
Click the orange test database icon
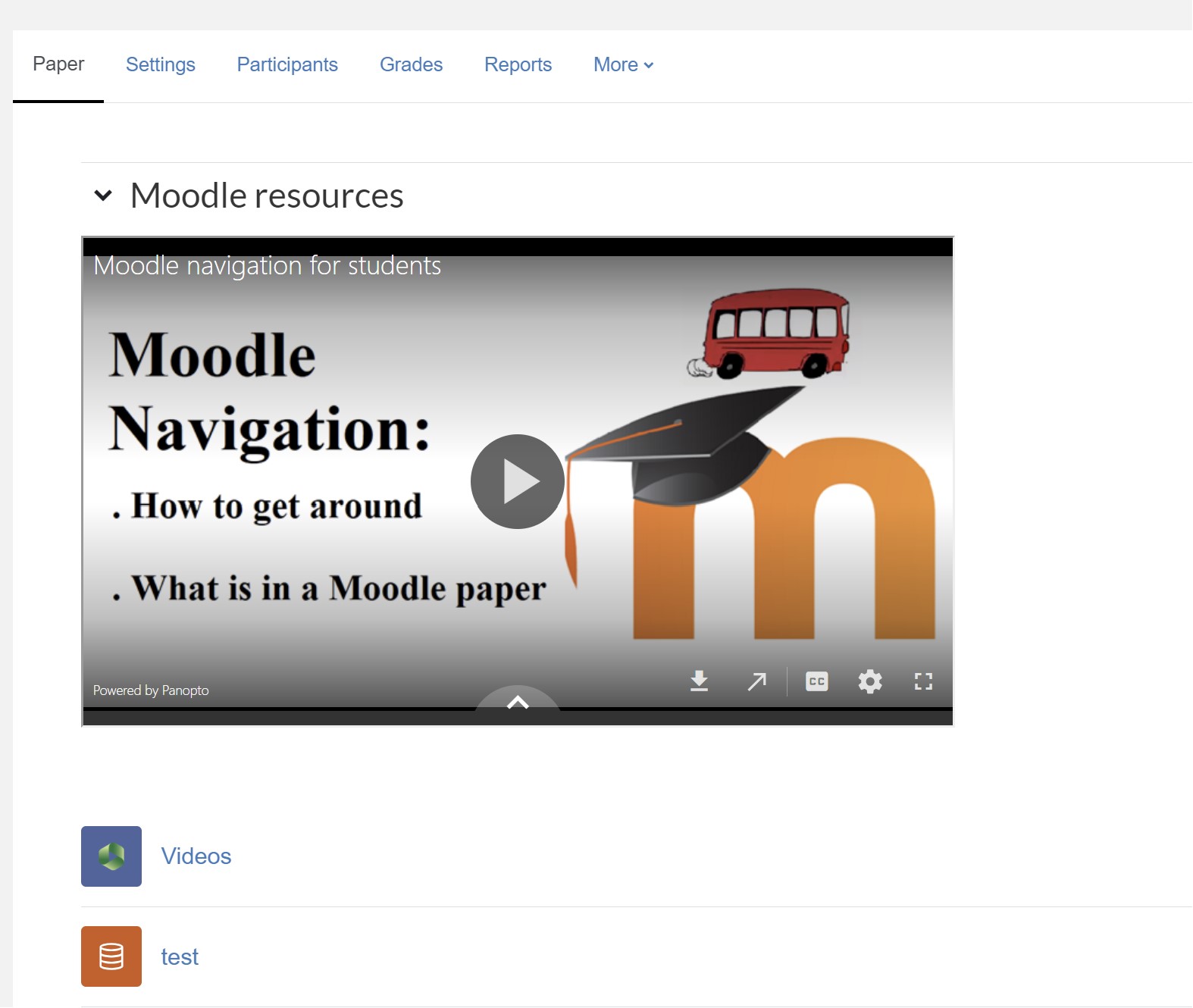pos(111,956)
